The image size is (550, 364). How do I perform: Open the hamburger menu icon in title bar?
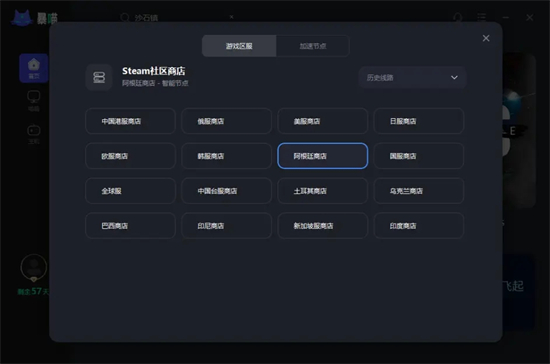point(482,17)
